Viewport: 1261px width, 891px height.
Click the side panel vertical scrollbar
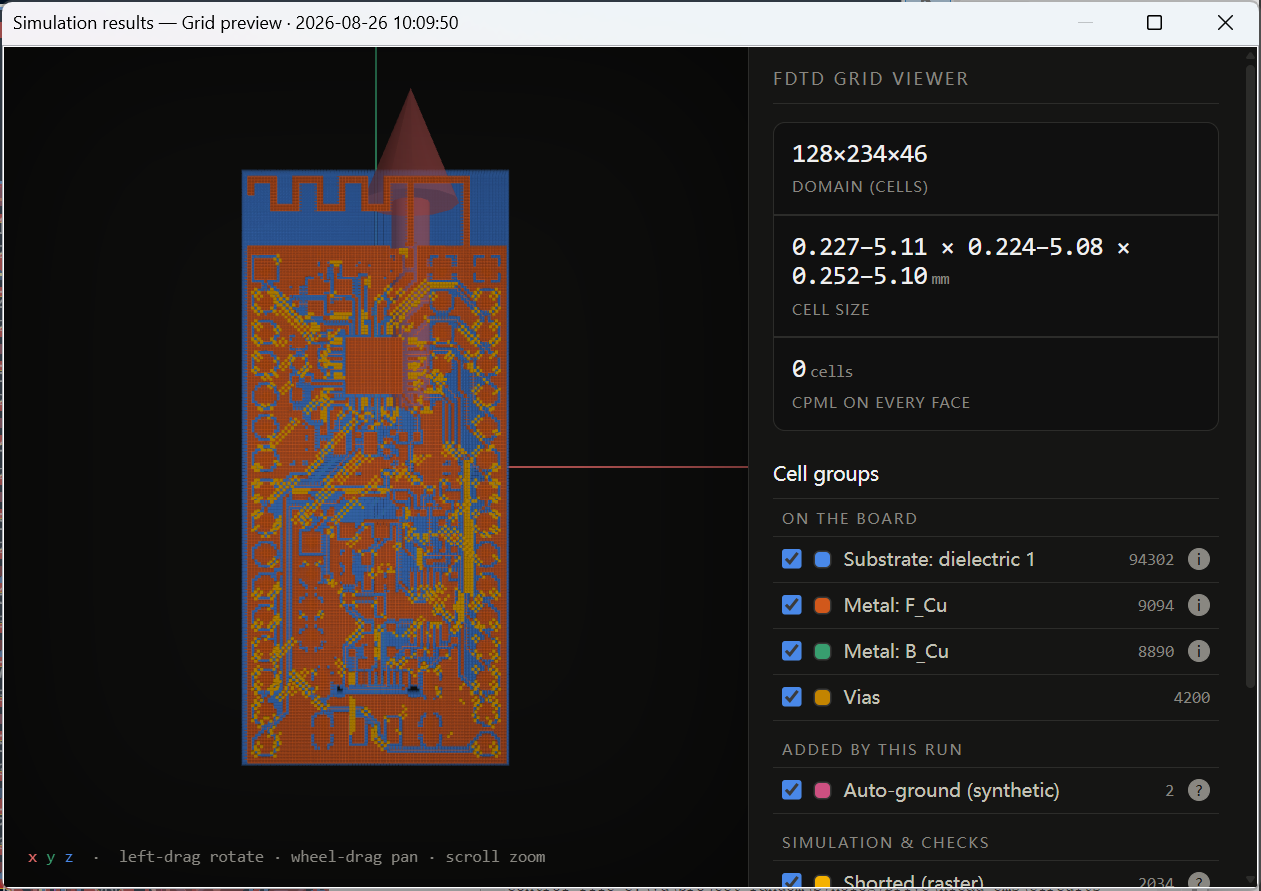1250,375
